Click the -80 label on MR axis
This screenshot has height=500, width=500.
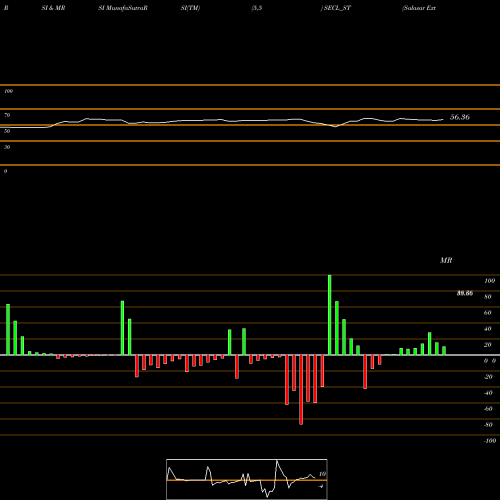[488, 425]
